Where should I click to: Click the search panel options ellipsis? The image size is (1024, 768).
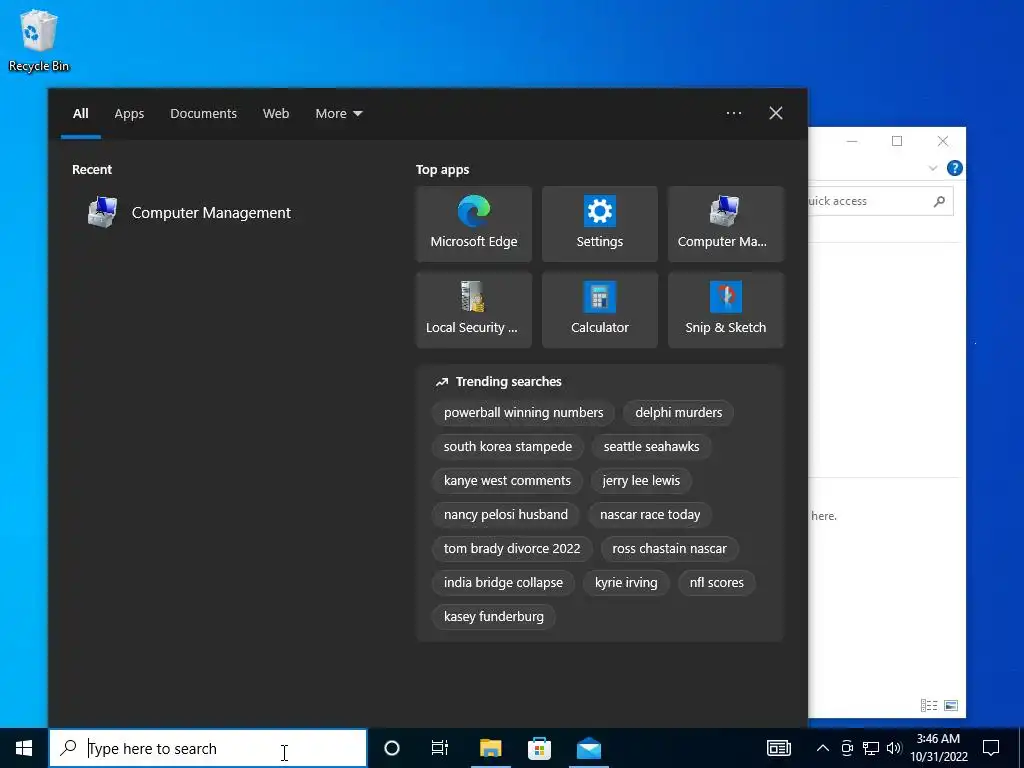coord(734,113)
